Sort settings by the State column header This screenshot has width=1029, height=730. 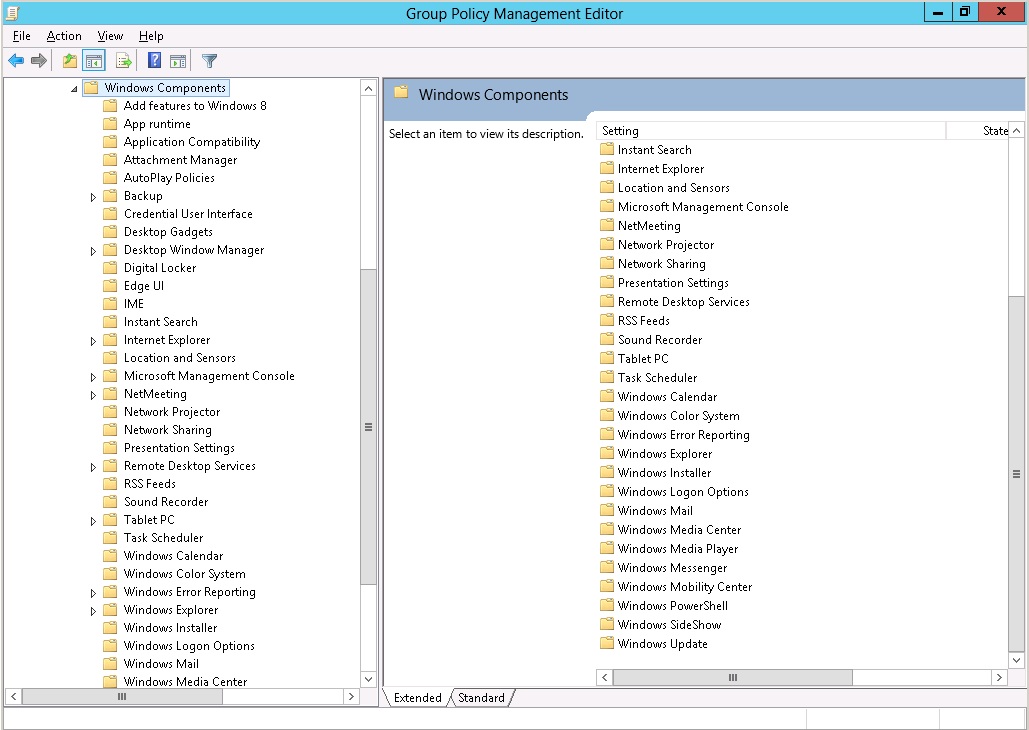[x=973, y=130]
